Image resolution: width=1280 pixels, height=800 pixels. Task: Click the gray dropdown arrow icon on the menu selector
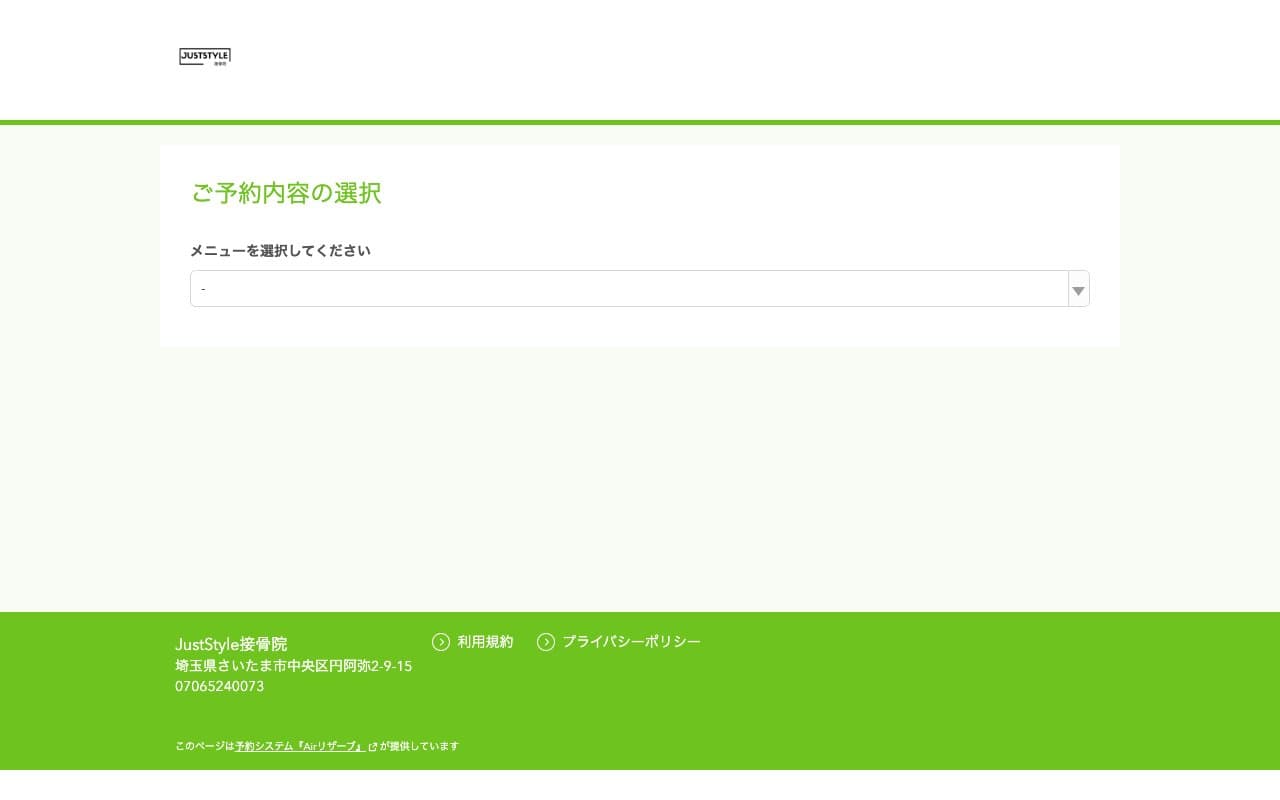click(x=1077, y=289)
